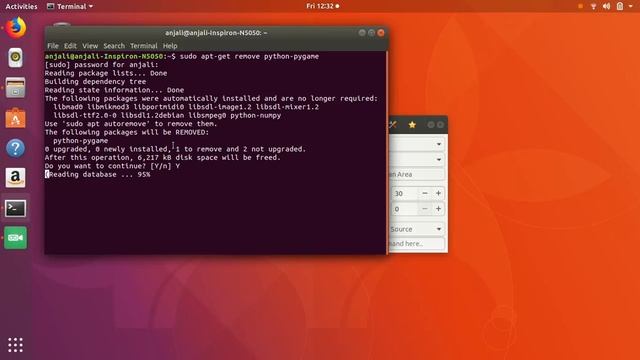The height and width of the screenshot is (360, 640).
Task: Launch Rhythmbox music player from dock
Action: 16,58
